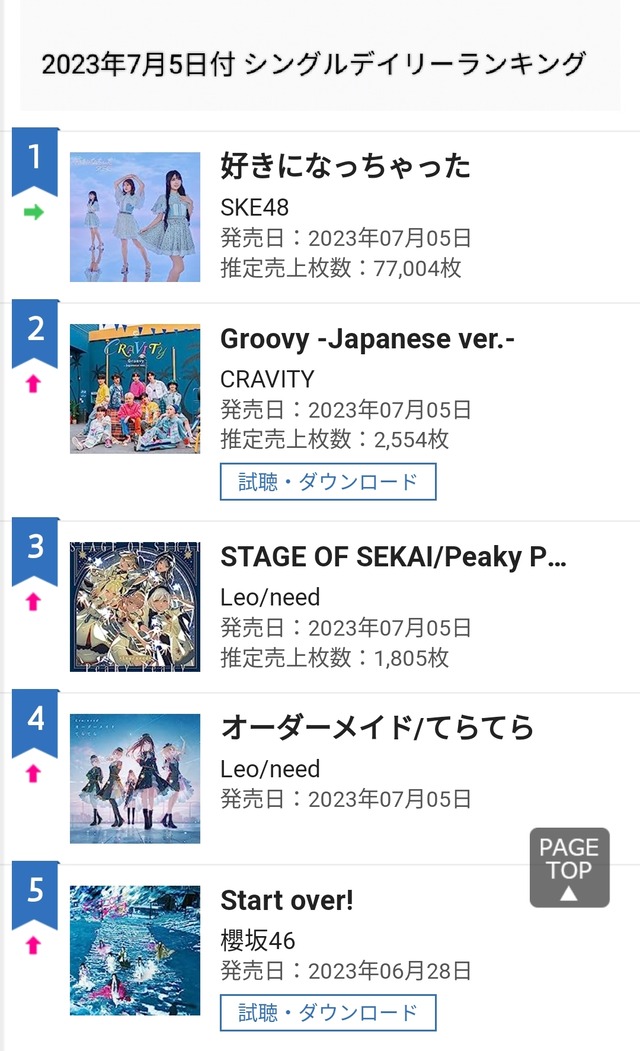Click the rank 5 blue ribbon badge
This screenshot has width=640, height=1051.
click(35, 895)
